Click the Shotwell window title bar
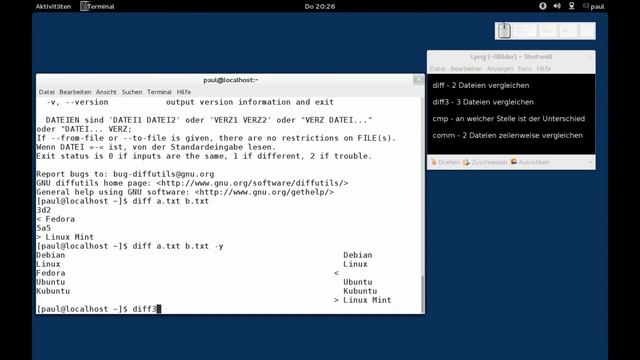640x360 pixels. [511, 57]
